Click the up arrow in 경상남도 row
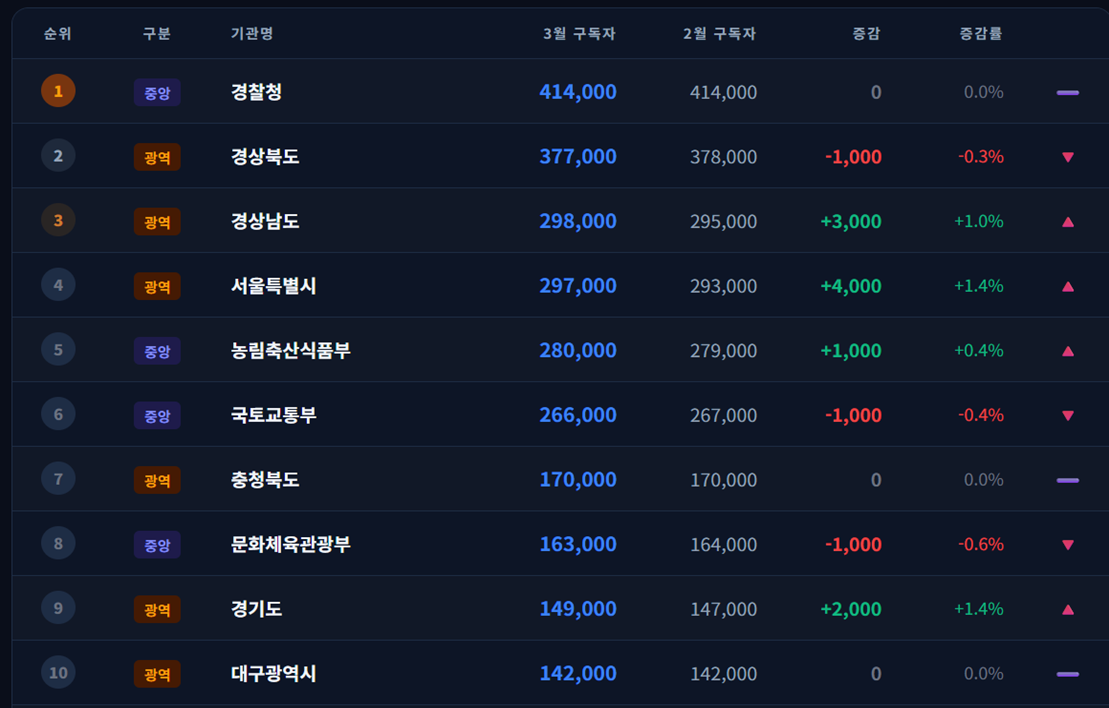 pos(1067,222)
